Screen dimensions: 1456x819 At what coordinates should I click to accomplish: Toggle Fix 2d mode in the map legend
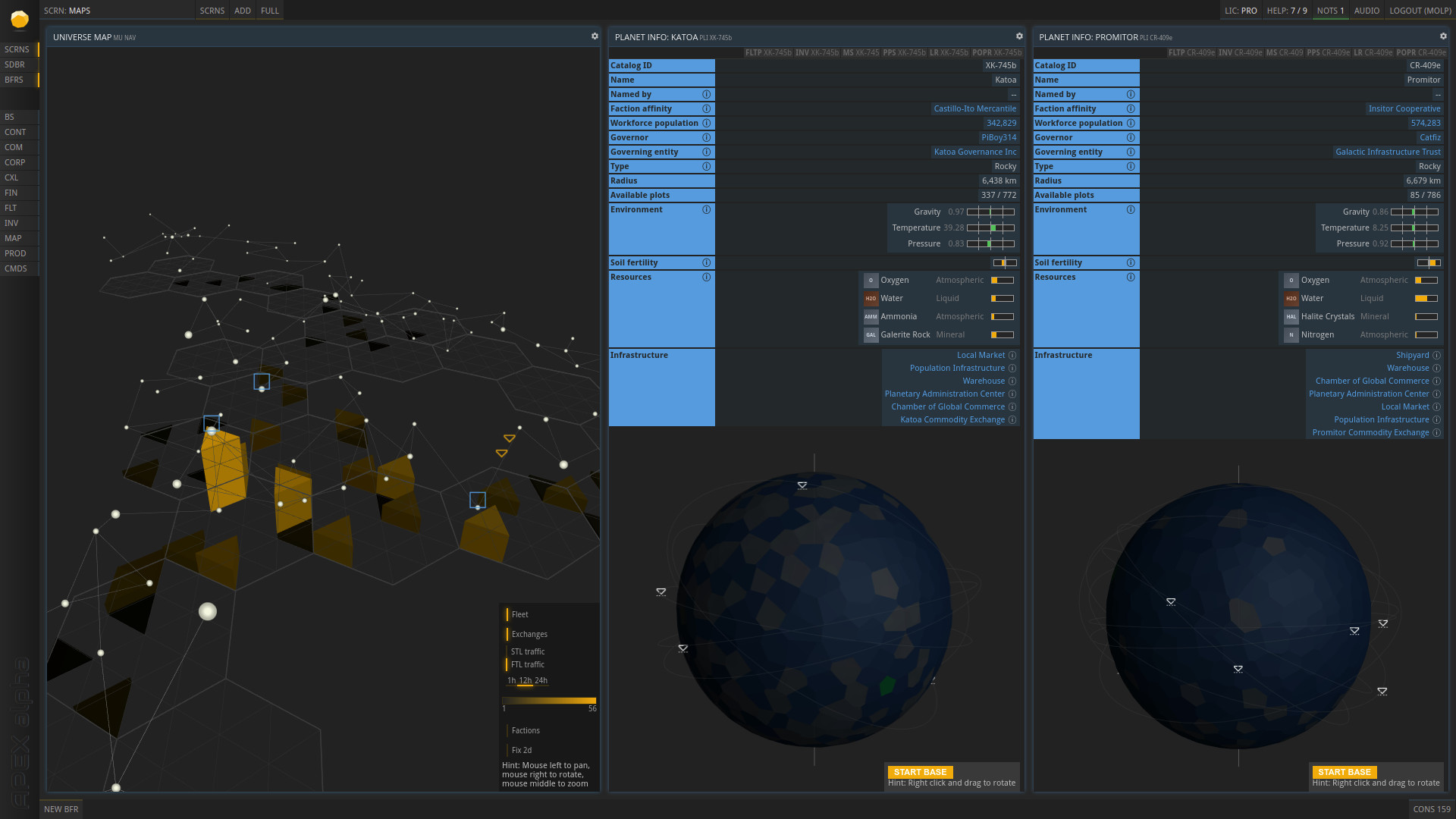521,750
